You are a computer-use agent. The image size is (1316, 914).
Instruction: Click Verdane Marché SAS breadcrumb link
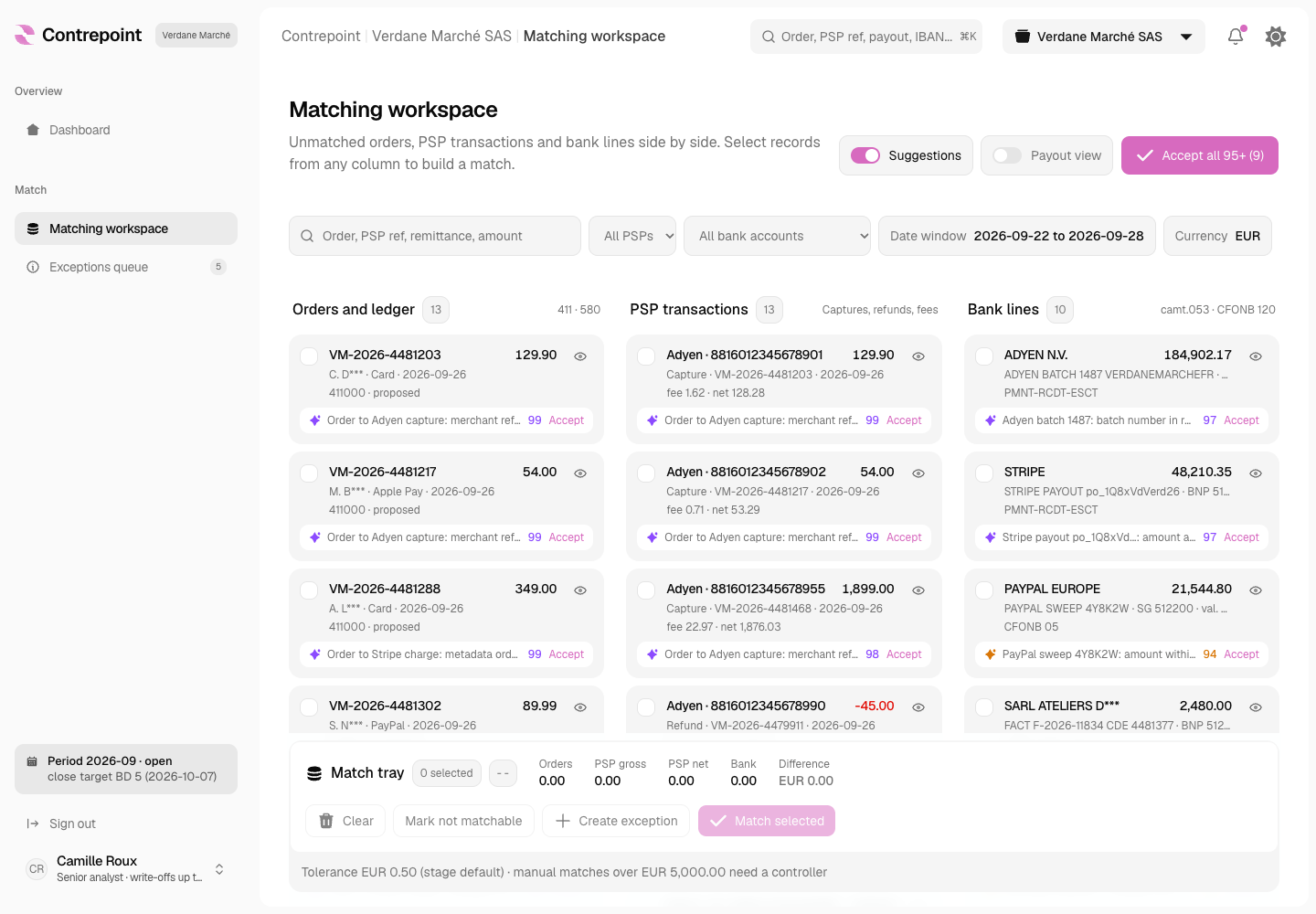tap(441, 36)
